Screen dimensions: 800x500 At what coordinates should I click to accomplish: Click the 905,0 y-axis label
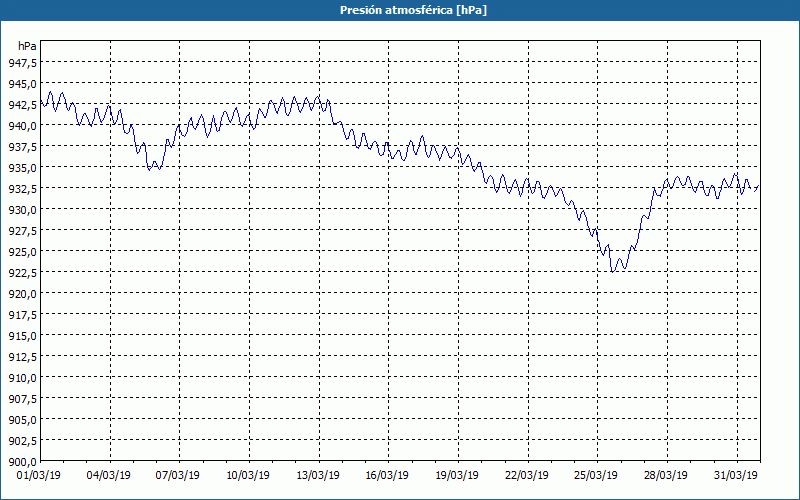click(x=22, y=419)
